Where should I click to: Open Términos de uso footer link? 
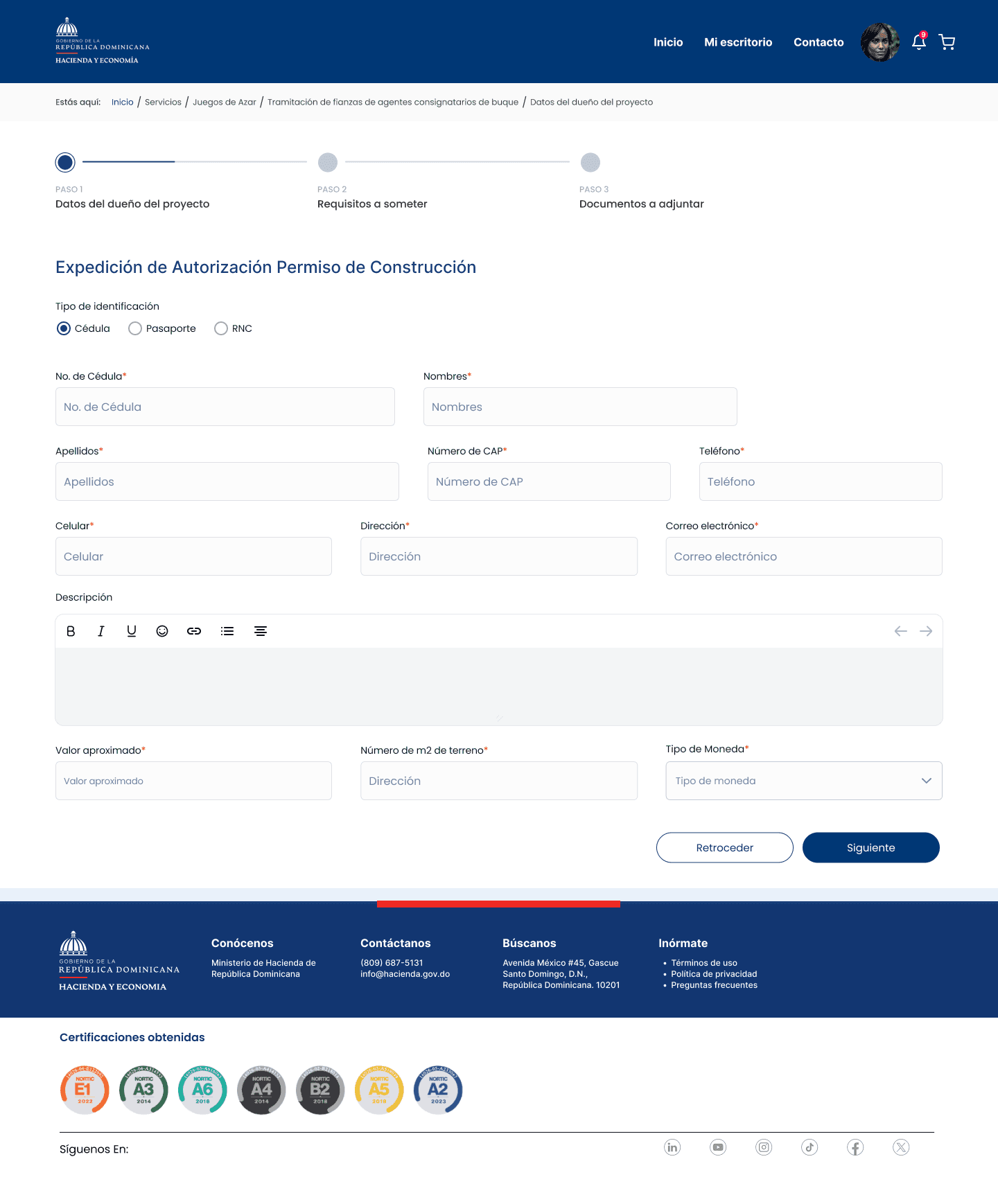coord(704,963)
